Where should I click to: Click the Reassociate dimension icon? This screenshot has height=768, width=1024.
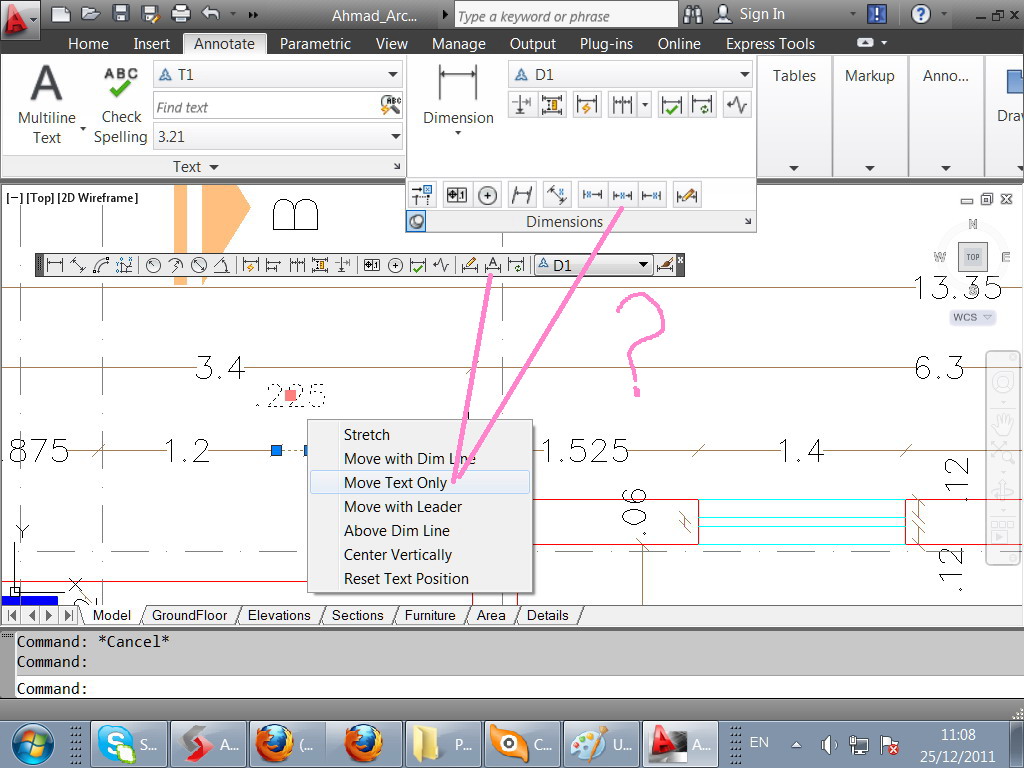tap(423, 195)
